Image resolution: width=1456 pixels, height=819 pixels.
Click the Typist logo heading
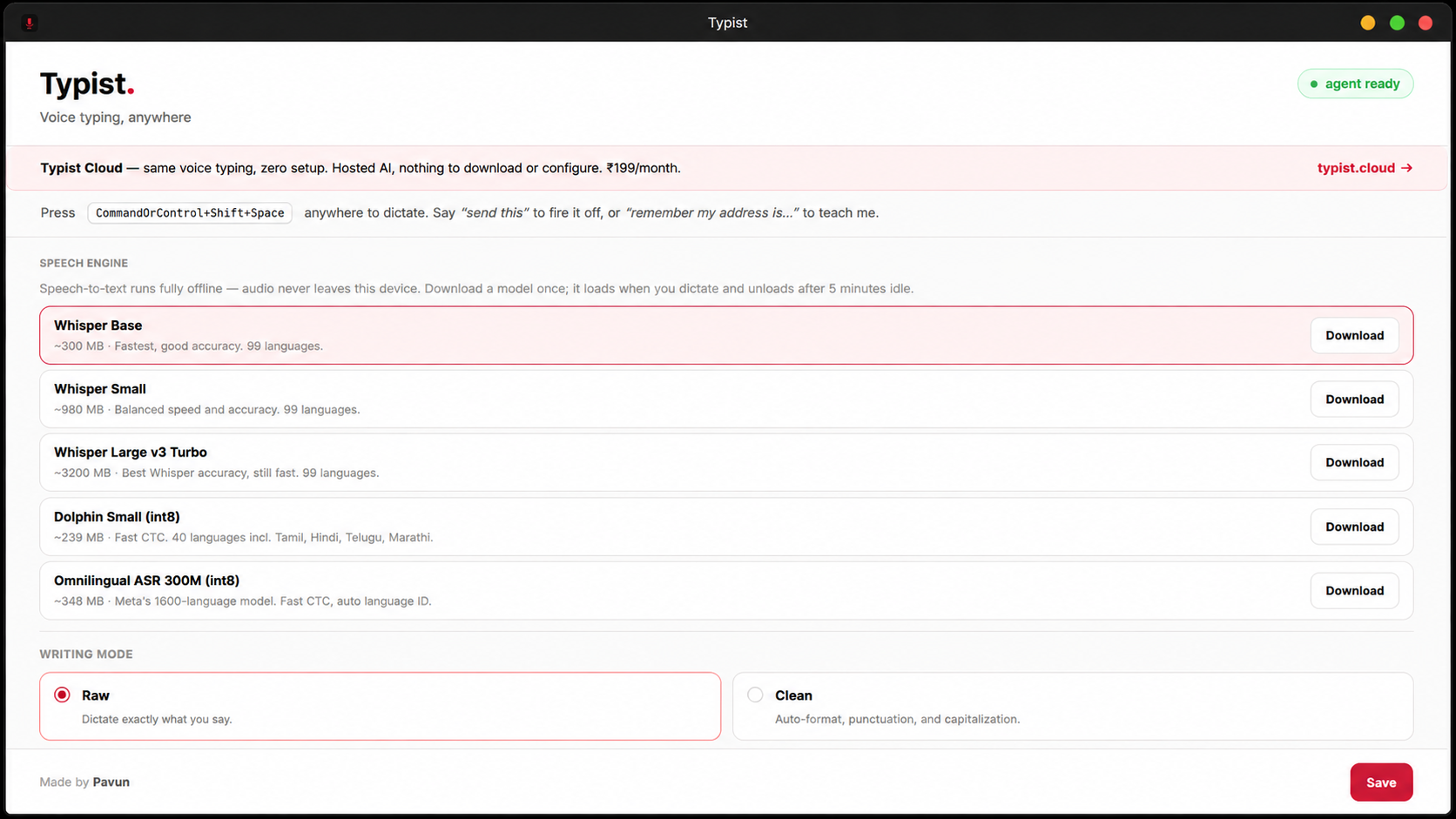pos(87,84)
